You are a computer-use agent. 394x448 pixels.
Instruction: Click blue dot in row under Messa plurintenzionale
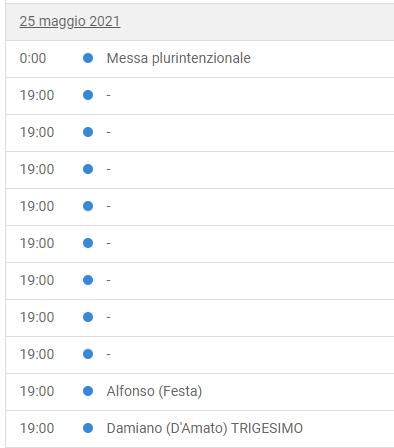[x=88, y=95]
